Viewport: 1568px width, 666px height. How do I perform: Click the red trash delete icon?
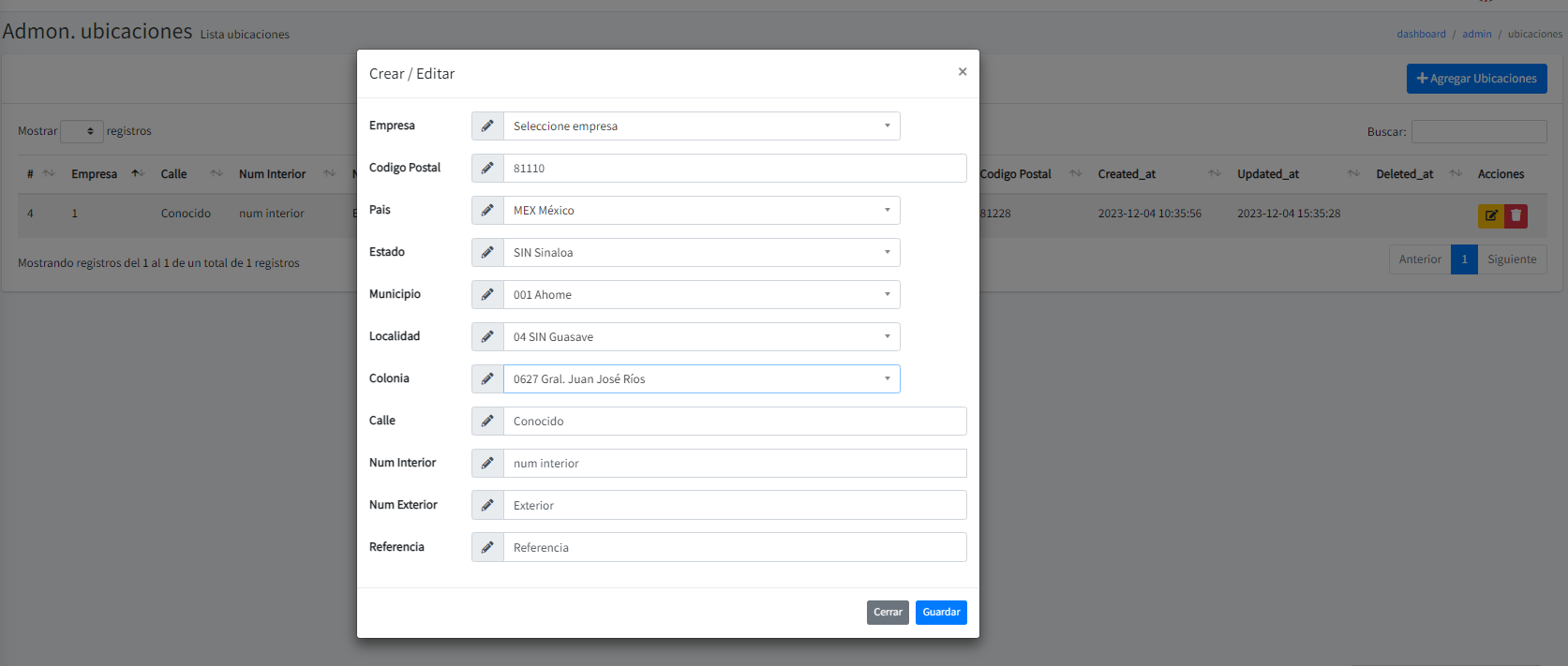click(x=1516, y=216)
